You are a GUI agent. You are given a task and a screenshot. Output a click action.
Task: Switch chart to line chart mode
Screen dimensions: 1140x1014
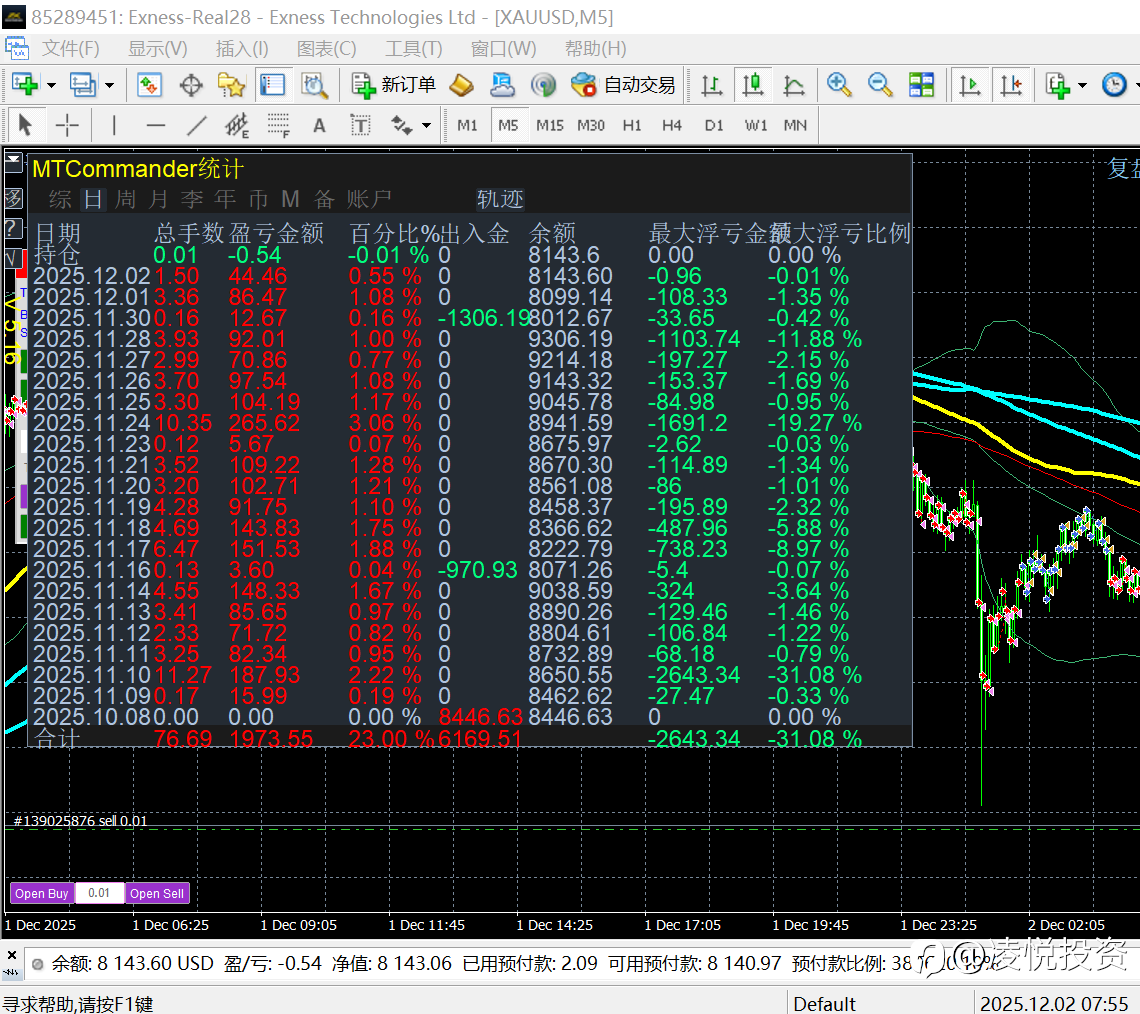pyautogui.click(x=794, y=85)
